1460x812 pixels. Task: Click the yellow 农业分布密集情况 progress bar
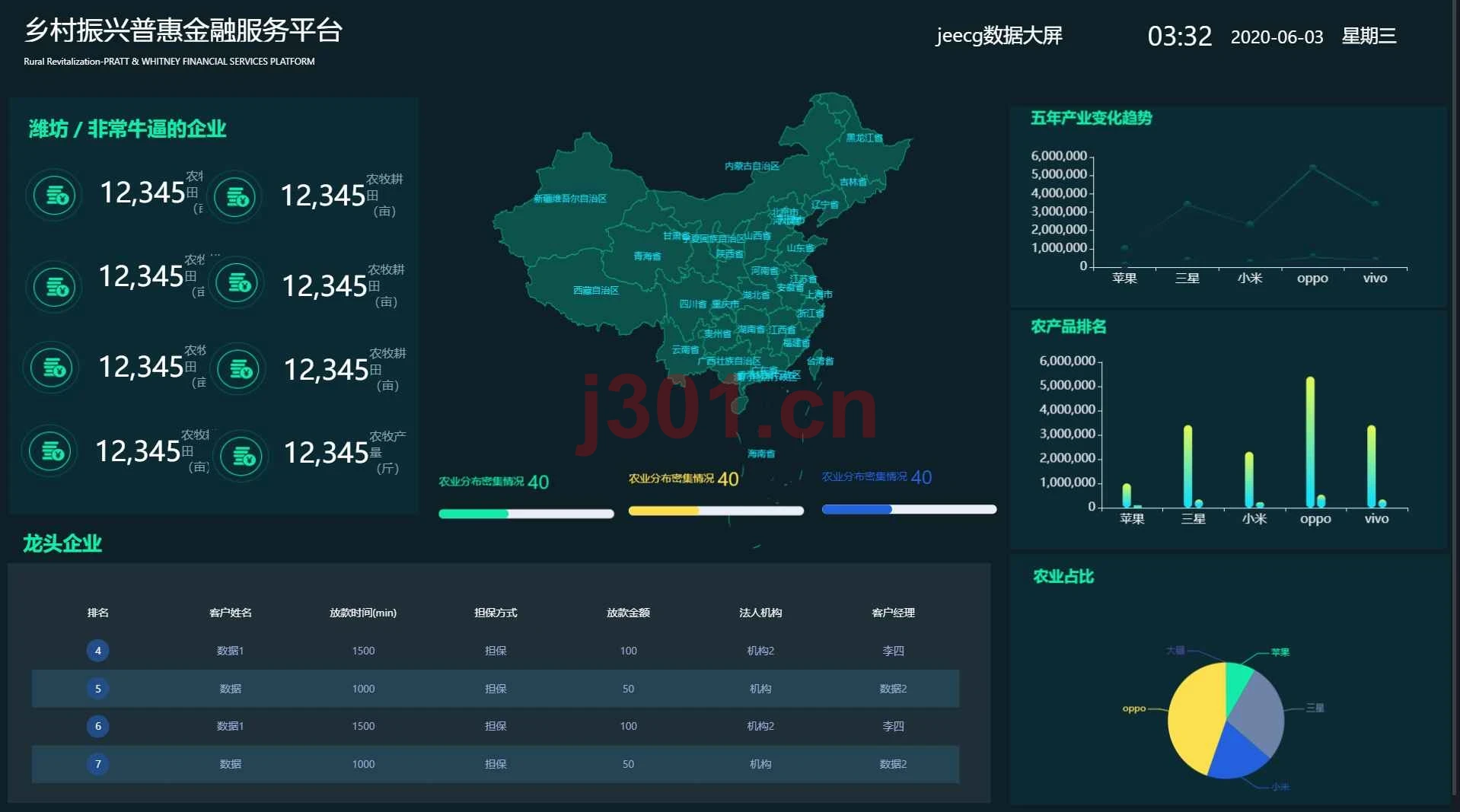tap(716, 511)
